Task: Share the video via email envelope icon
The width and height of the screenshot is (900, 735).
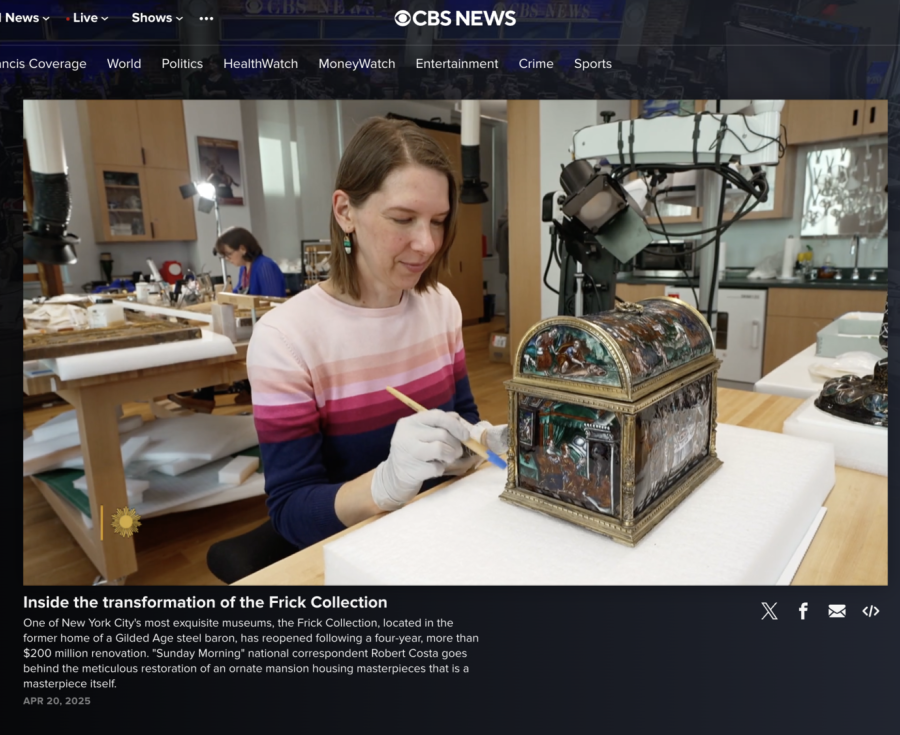Action: [x=837, y=611]
